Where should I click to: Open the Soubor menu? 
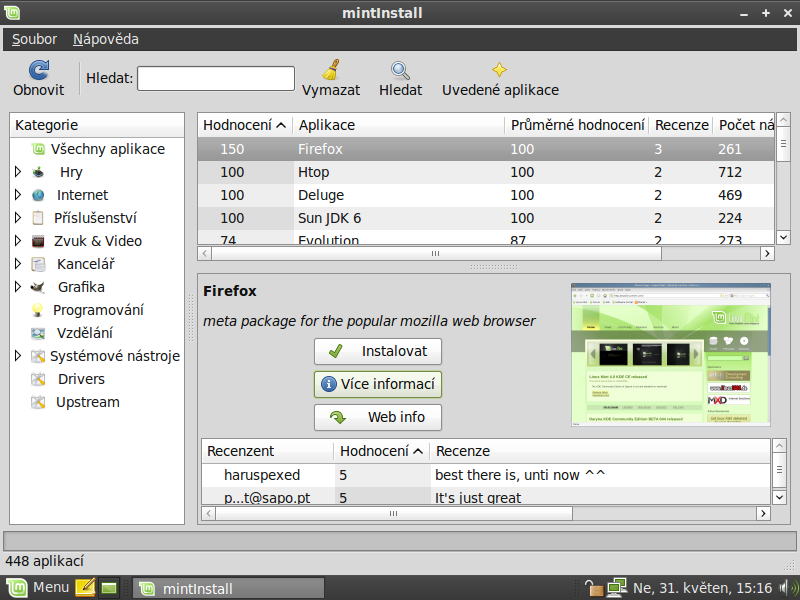[x=35, y=39]
